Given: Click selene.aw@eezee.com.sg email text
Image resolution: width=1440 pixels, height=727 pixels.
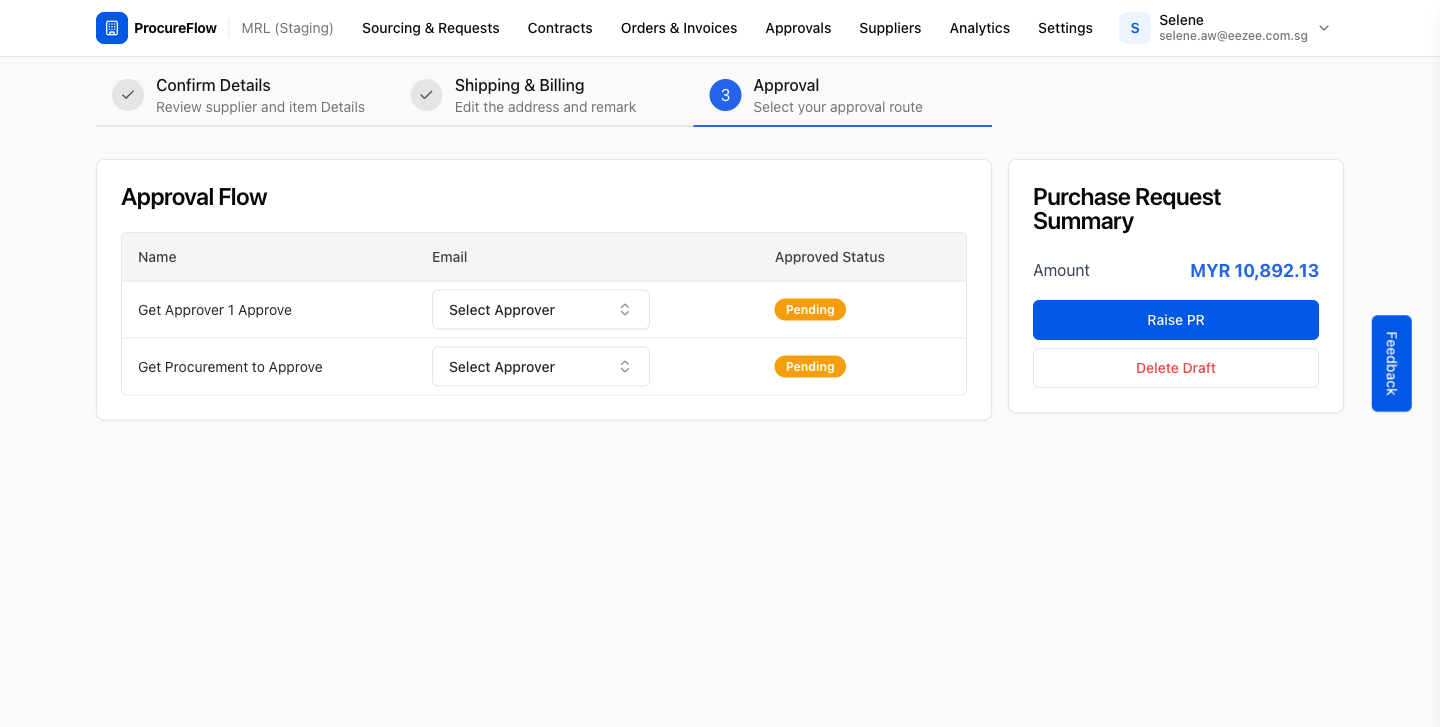Looking at the screenshot, I should click(x=1233, y=36).
